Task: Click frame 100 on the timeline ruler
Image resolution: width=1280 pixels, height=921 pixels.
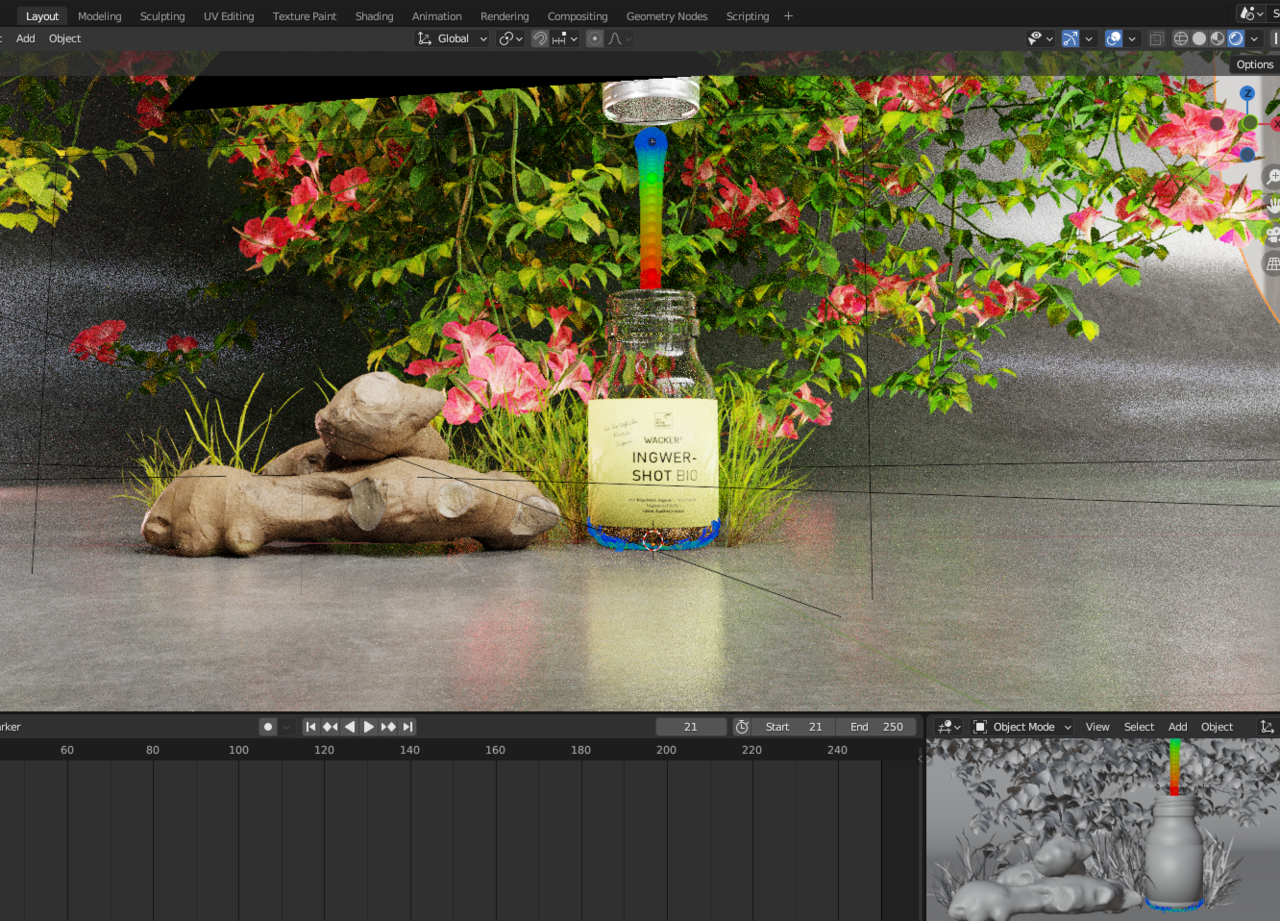Action: [238, 749]
